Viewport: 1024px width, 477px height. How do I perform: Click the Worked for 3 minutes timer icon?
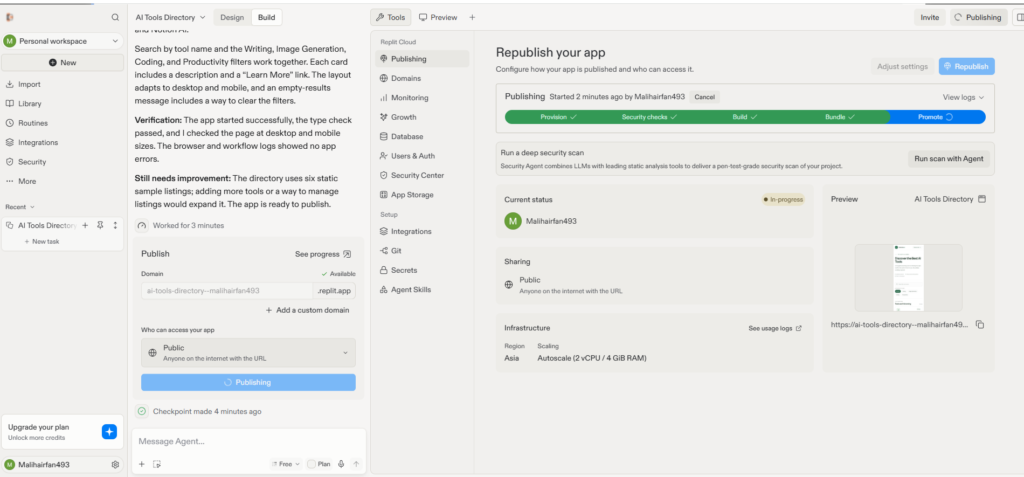[x=142, y=225]
